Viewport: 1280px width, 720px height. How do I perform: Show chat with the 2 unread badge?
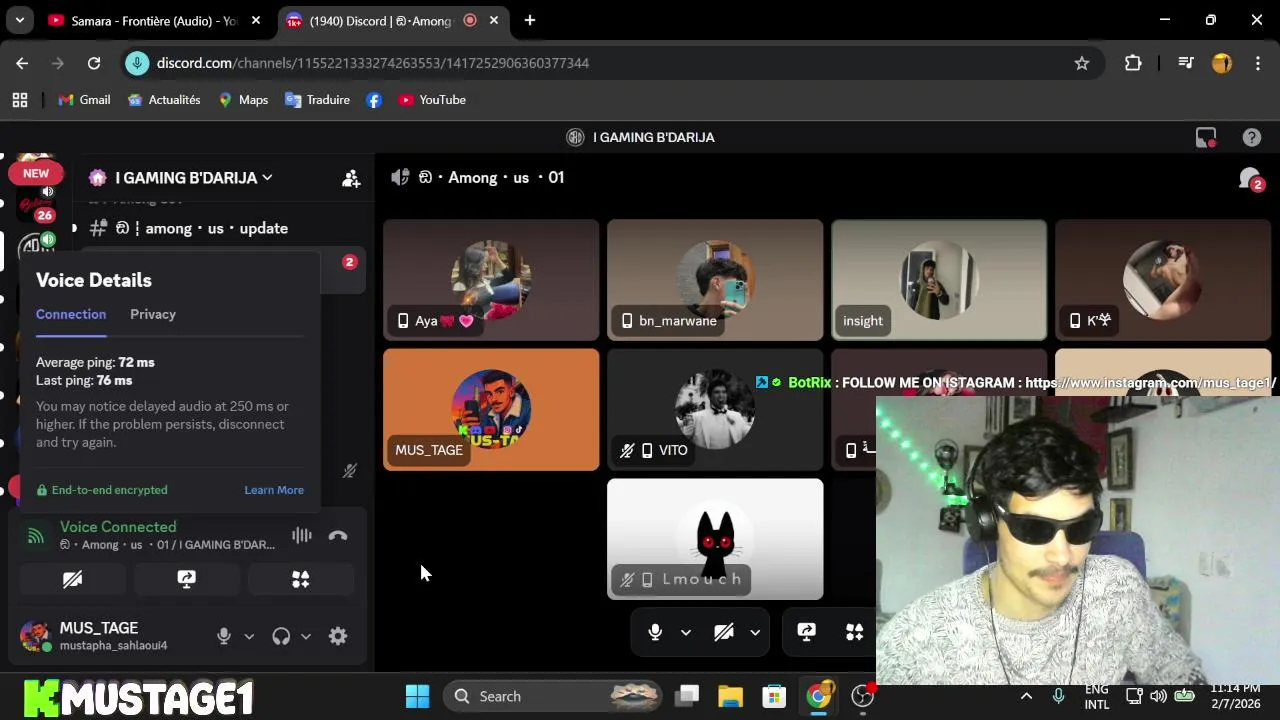(x=1250, y=179)
